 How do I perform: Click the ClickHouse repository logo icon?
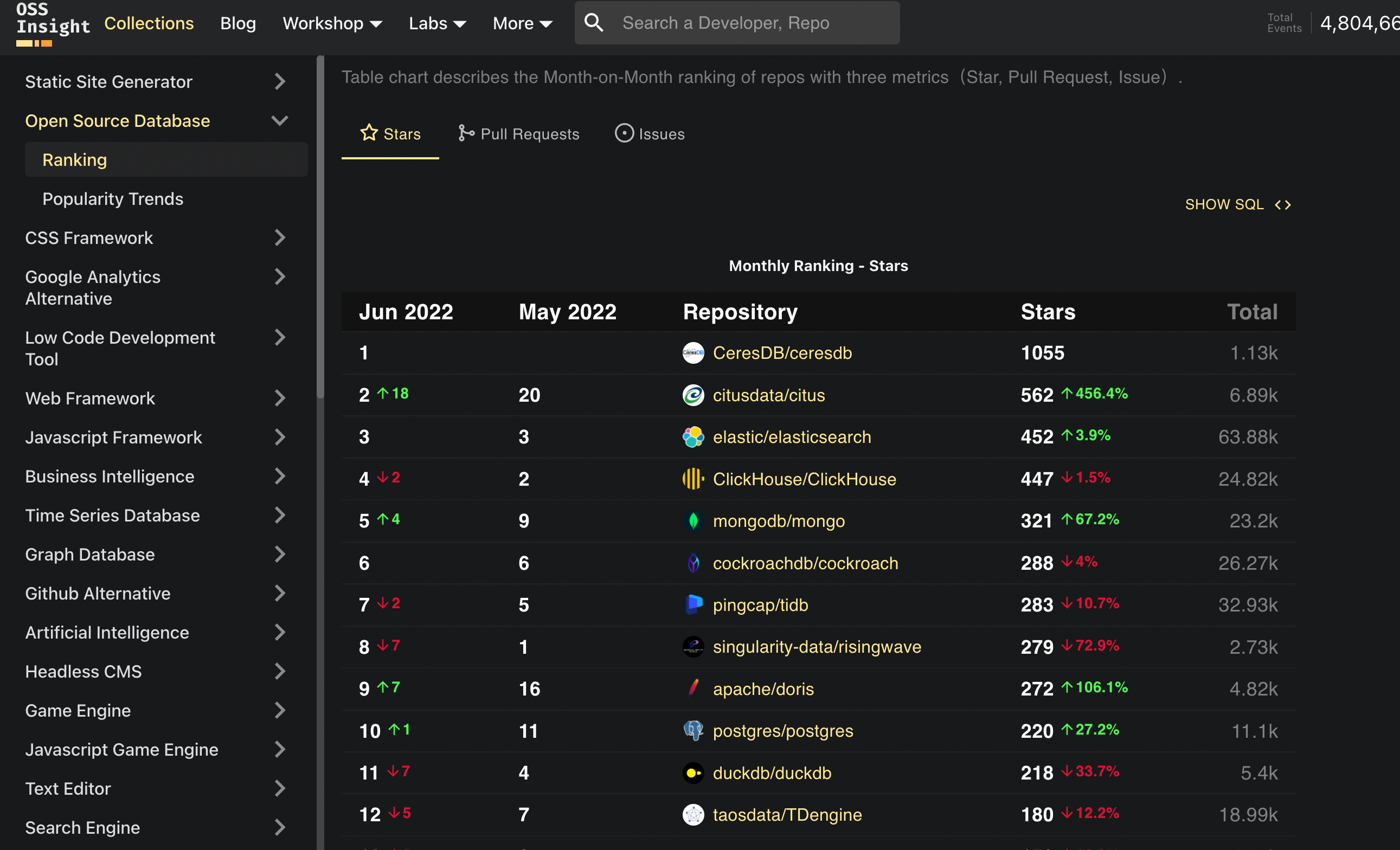coord(692,479)
